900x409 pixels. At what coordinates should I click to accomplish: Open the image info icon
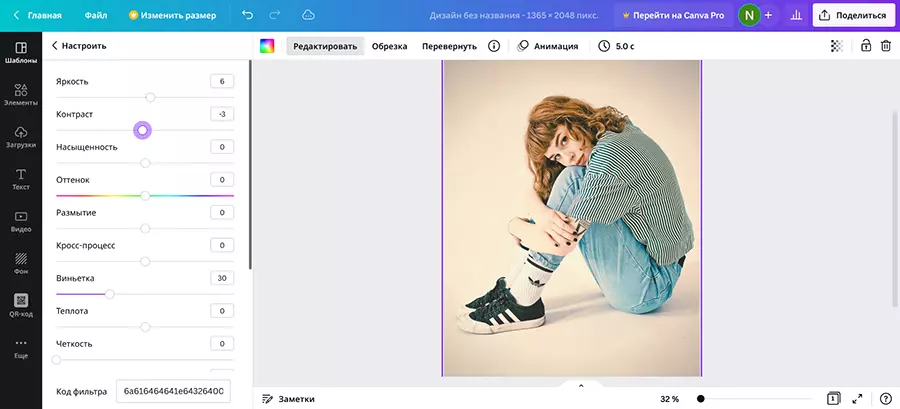(x=494, y=46)
